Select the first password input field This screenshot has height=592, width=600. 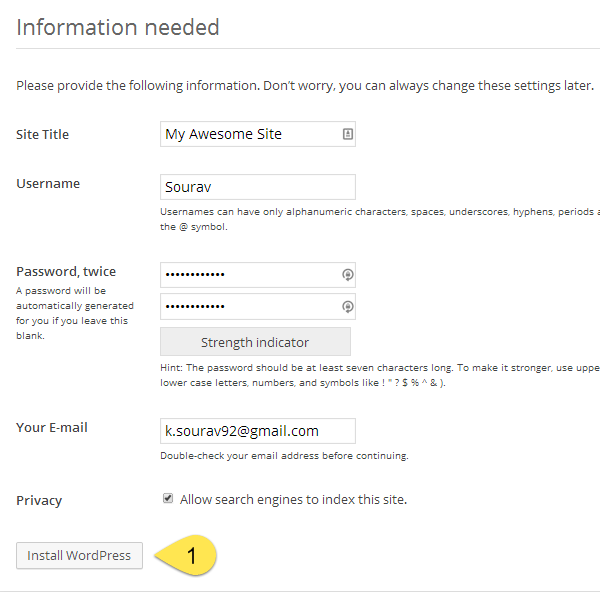pos(258,275)
